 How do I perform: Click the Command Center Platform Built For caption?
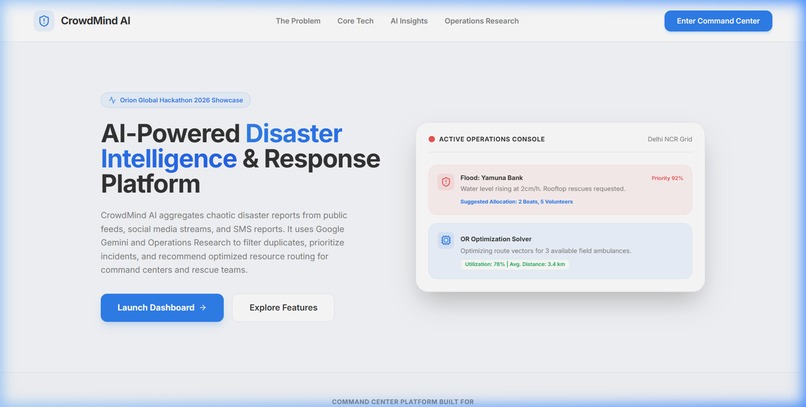pyautogui.click(x=403, y=402)
